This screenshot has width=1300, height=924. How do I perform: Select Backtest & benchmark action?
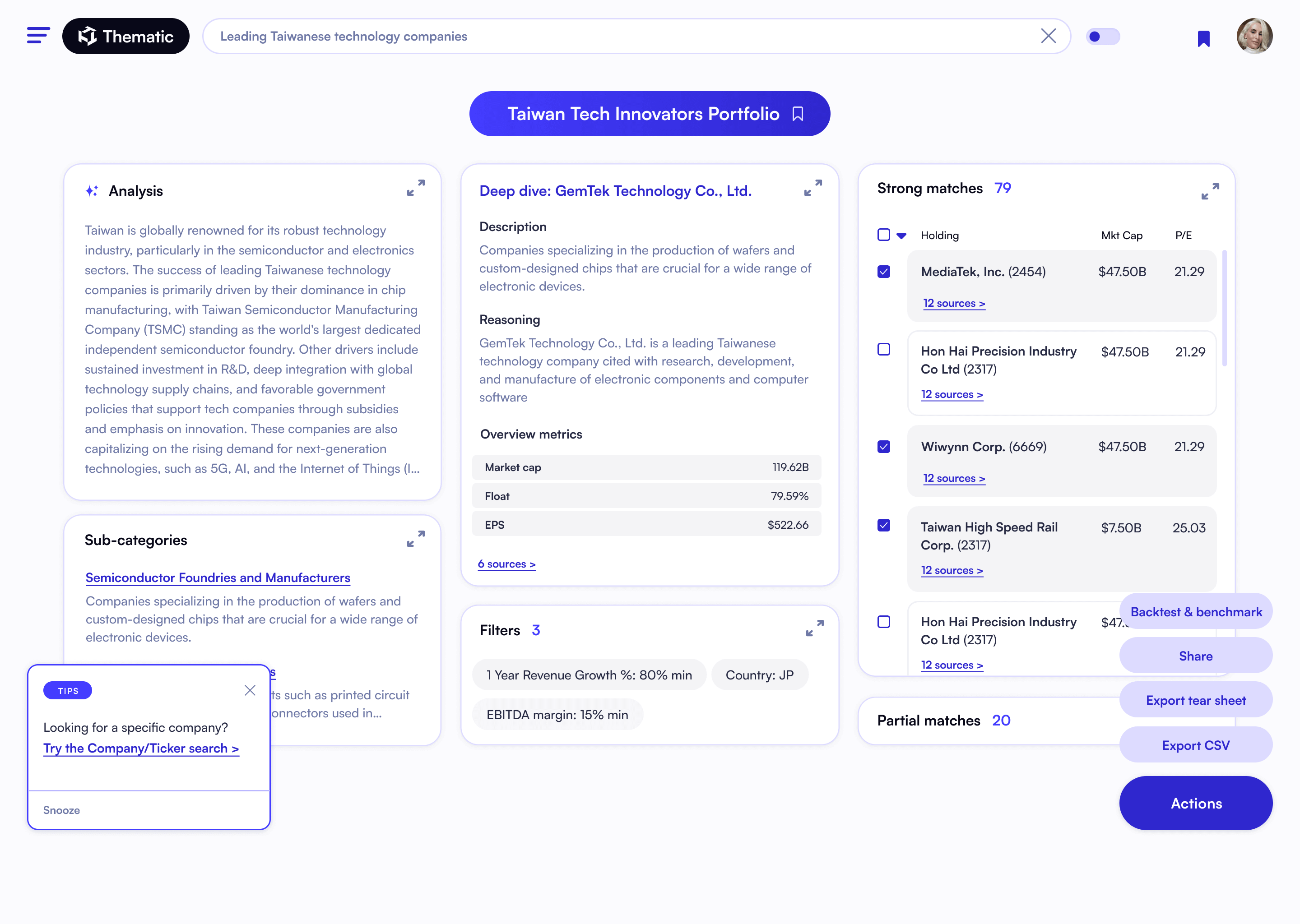coord(1195,612)
